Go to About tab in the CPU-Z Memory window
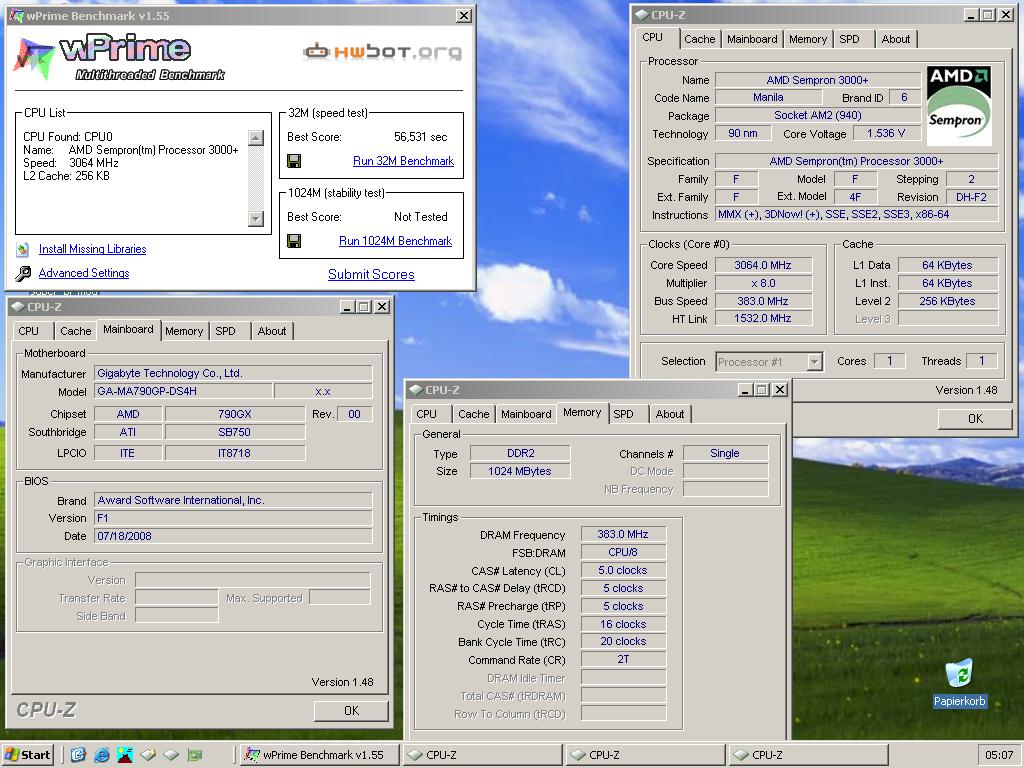Viewport: 1024px width, 768px height. pos(669,414)
